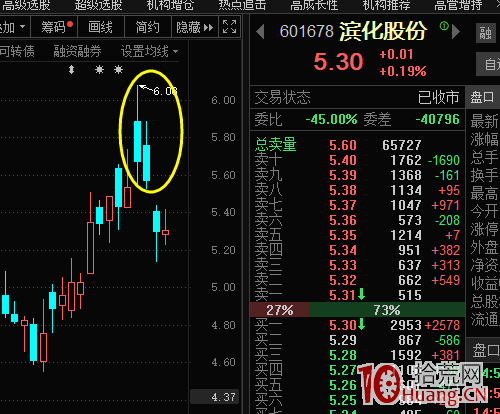This screenshot has width=500, height=414.
Task: Click the 卖四 price 5.34
Action: click(343, 250)
